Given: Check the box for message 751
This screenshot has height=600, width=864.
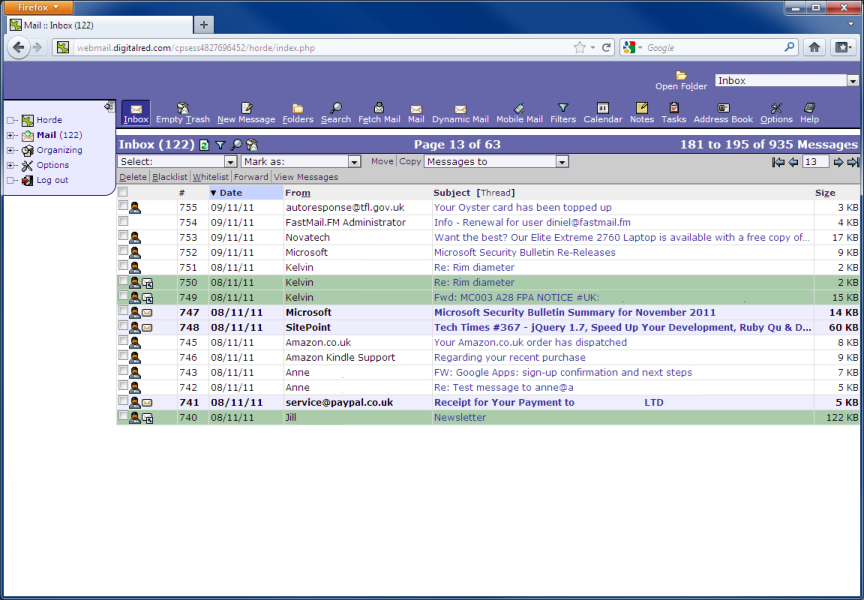Looking at the screenshot, I should pyautogui.click(x=123, y=266).
